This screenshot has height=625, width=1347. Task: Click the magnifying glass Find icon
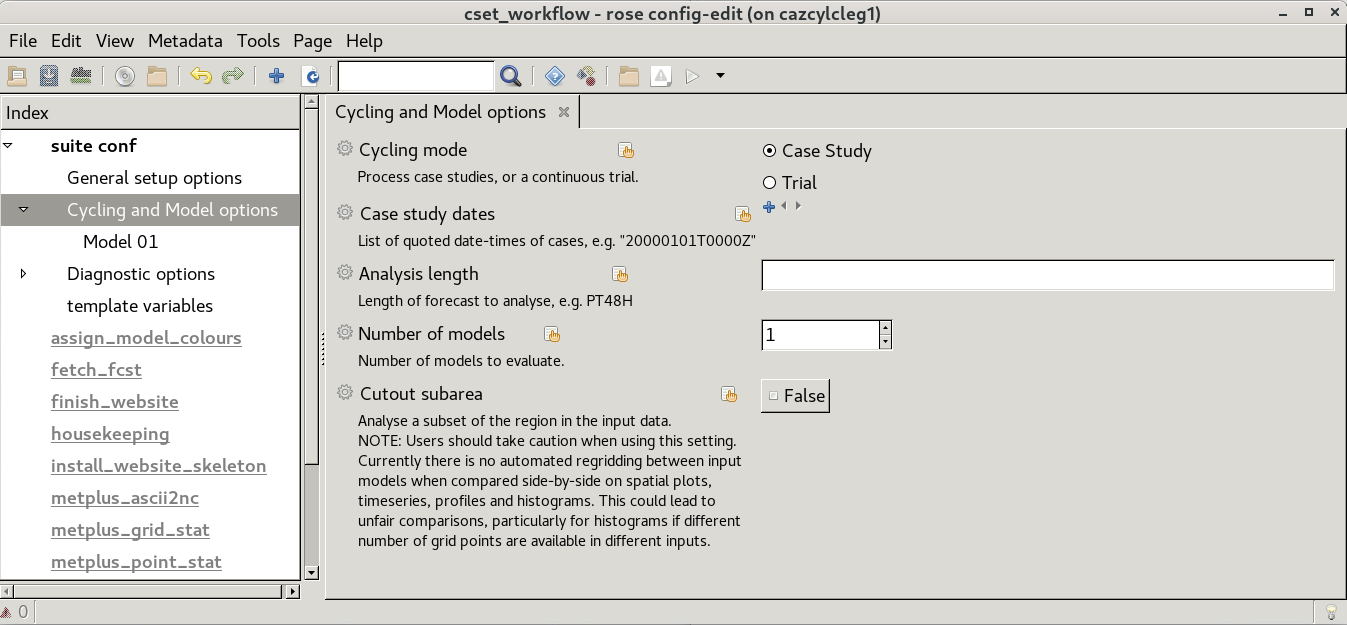pos(510,76)
